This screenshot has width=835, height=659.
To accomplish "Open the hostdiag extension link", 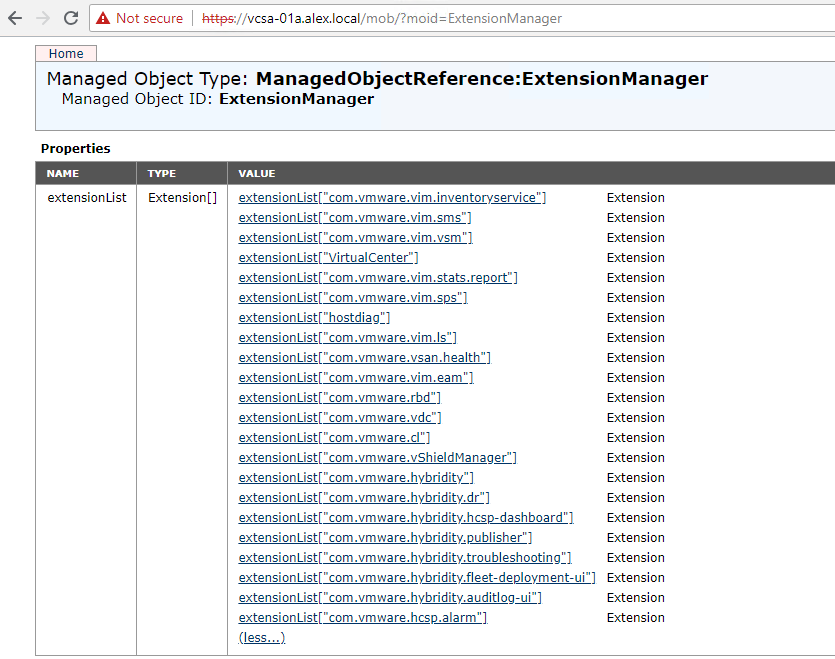I will (314, 317).
